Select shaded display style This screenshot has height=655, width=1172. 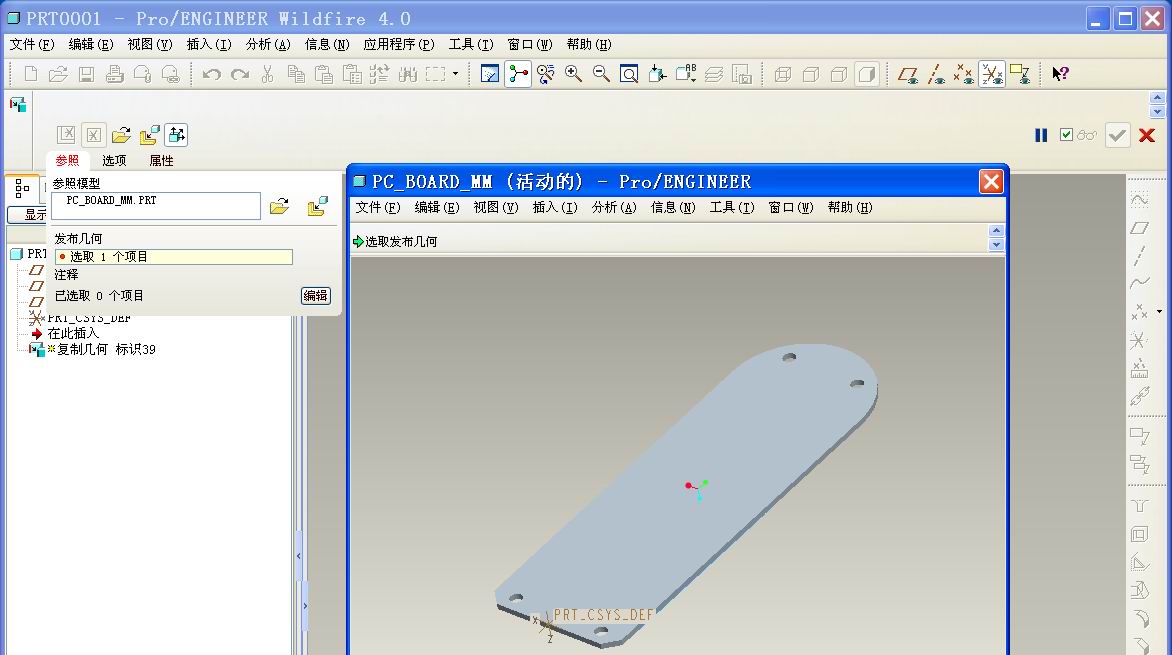[867, 74]
